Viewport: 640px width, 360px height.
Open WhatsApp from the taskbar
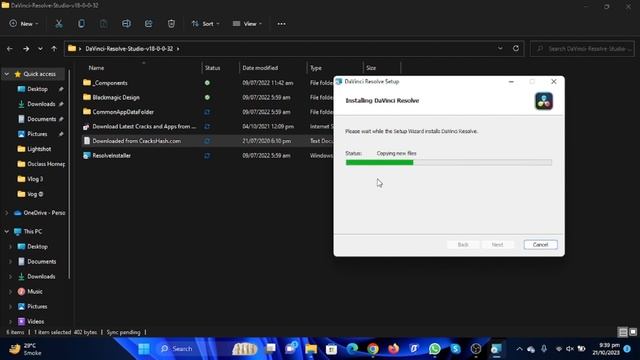435,349
